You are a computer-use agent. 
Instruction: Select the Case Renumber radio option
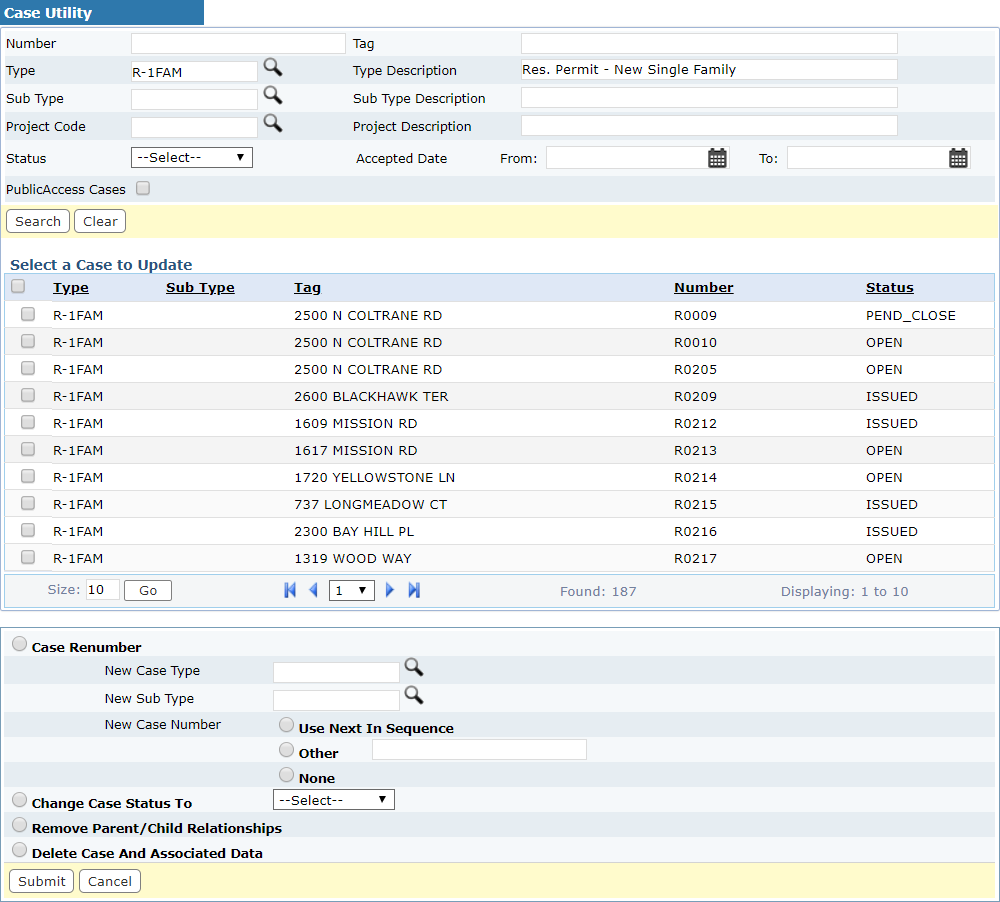click(x=19, y=645)
